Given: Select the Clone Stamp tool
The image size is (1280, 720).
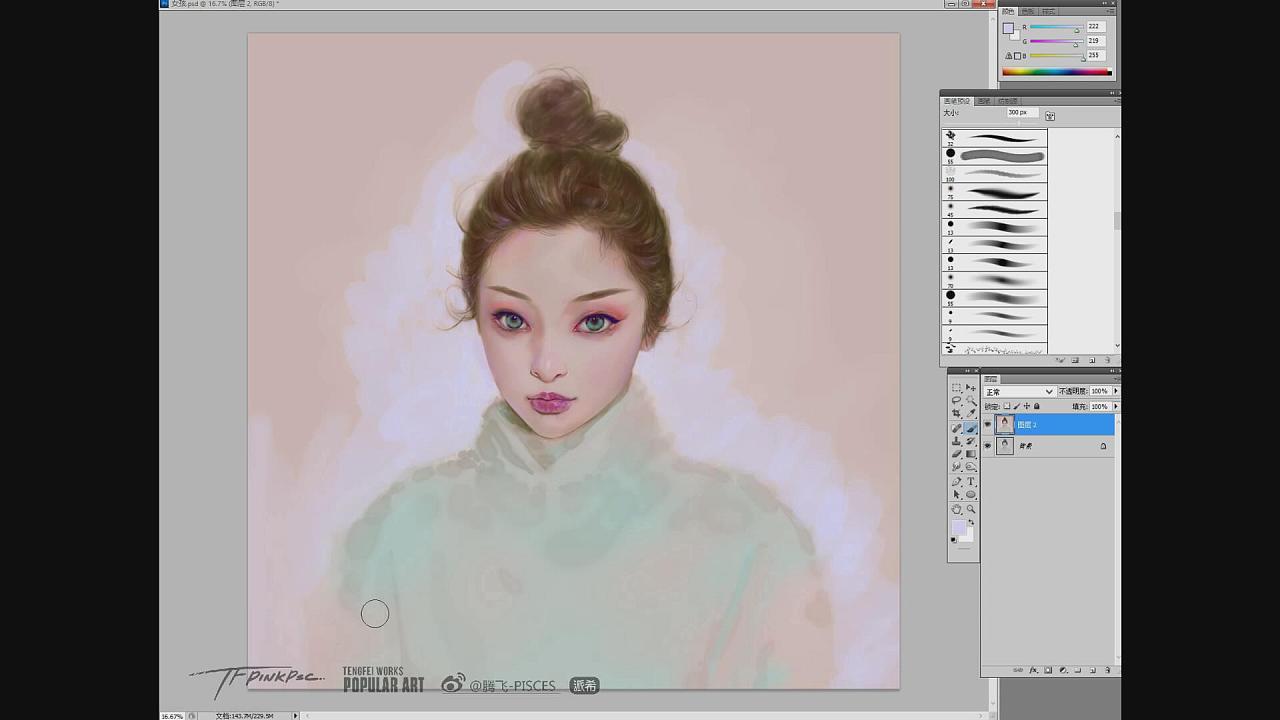Looking at the screenshot, I should click(x=956, y=441).
